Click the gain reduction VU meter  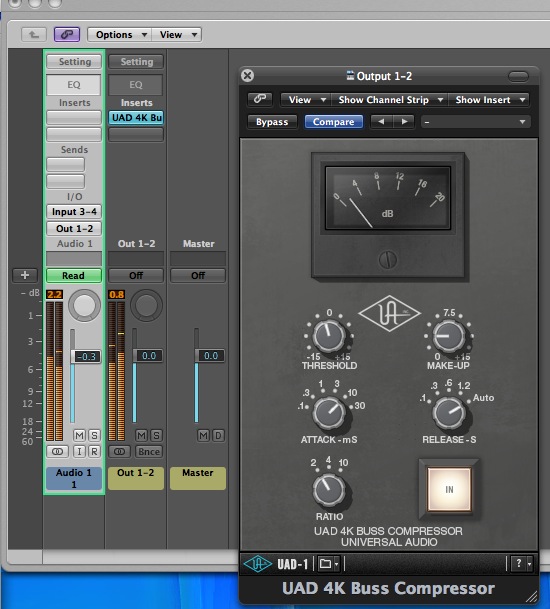point(388,198)
